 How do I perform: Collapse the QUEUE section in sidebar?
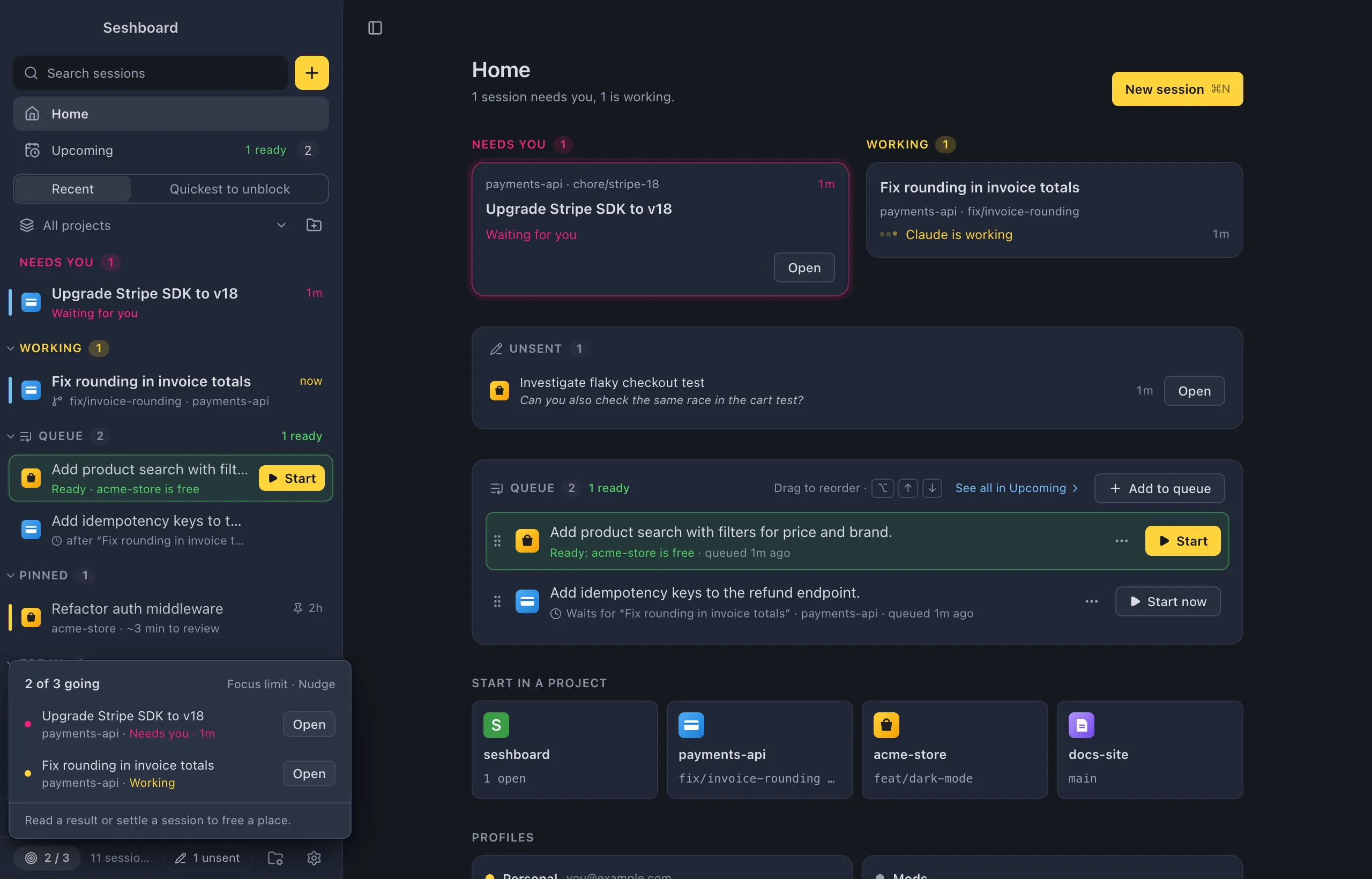tap(10, 436)
